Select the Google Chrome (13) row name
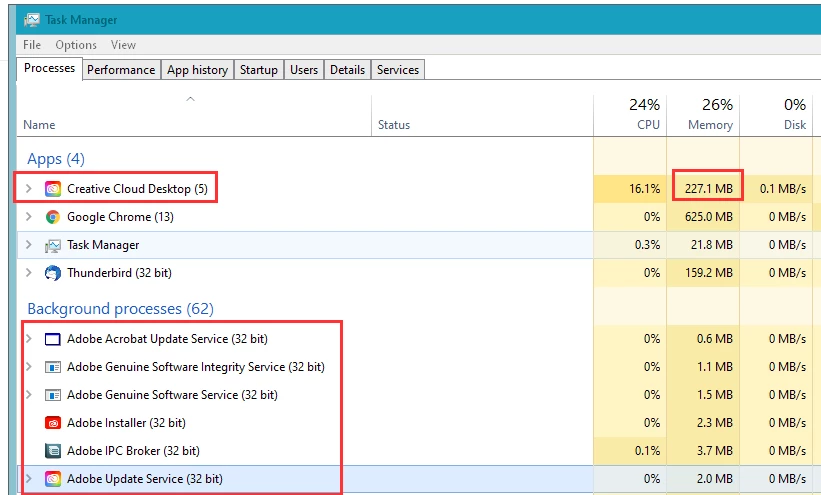 [120, 217]
